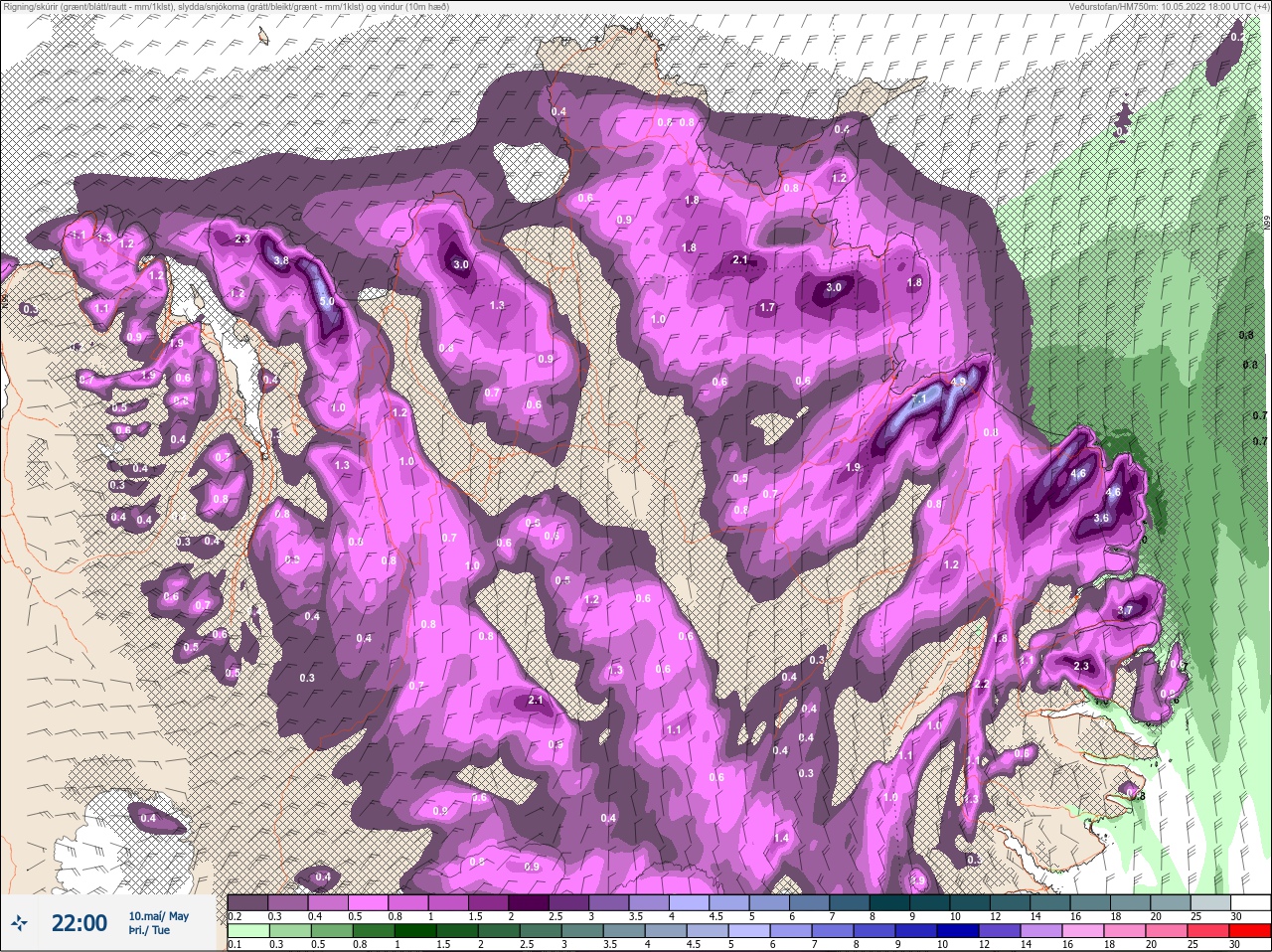The height and width of the screenshot is (952, 1272).
Task: Click the 4.9 precipitation value on the map
Action: (x=959, y=381)
